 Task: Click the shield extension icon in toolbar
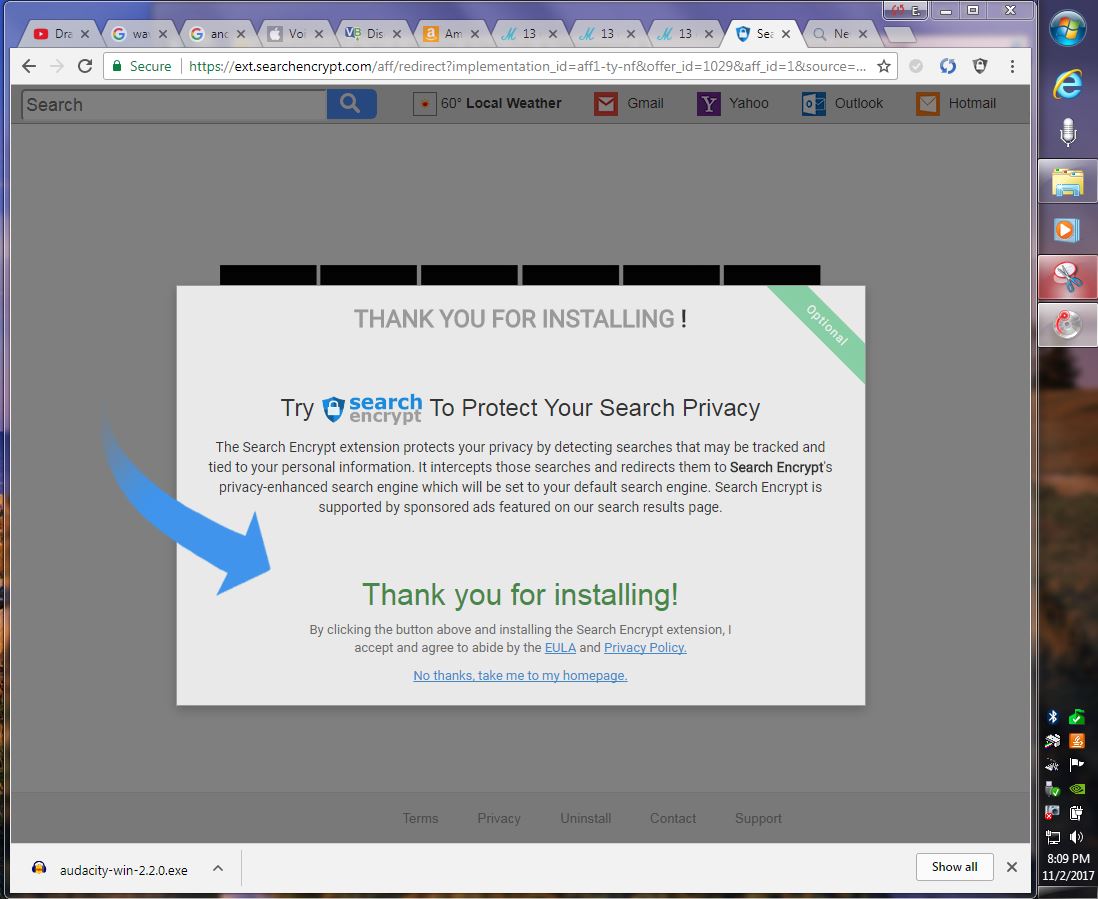(x=980, y=66)
